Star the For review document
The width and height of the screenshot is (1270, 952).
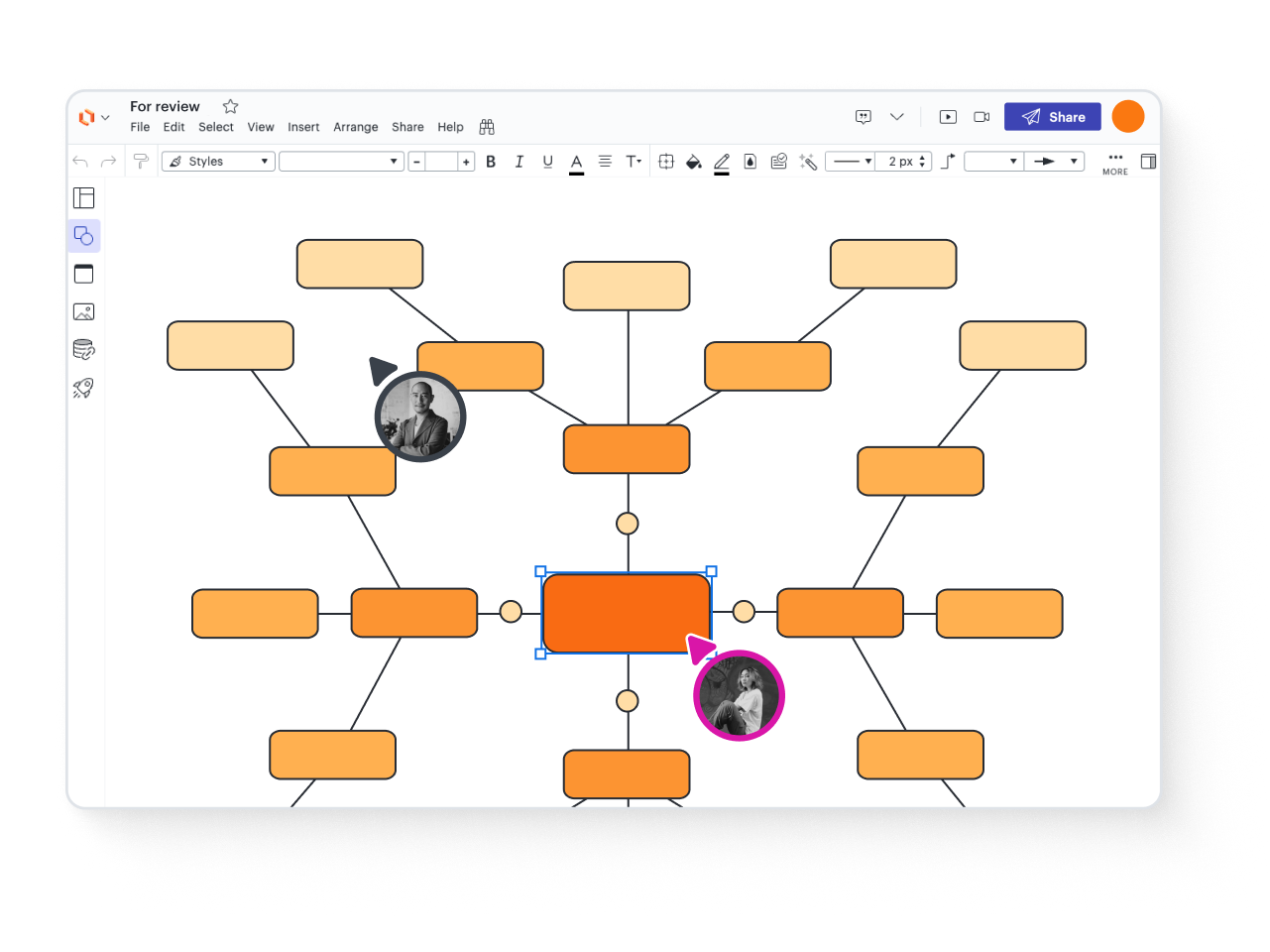[x=231, y=106]
